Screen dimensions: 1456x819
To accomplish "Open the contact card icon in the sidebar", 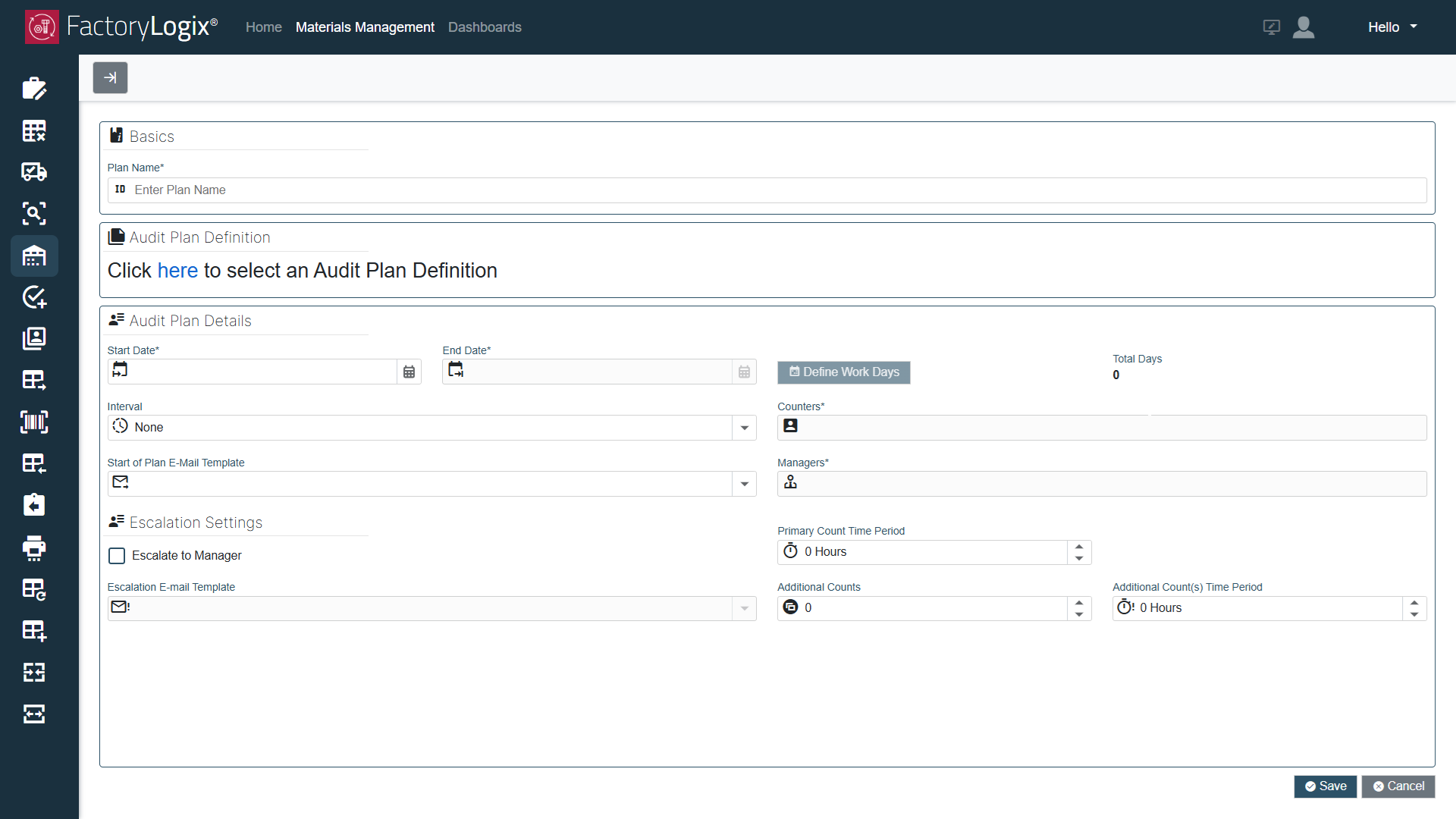I will [34, 339].
